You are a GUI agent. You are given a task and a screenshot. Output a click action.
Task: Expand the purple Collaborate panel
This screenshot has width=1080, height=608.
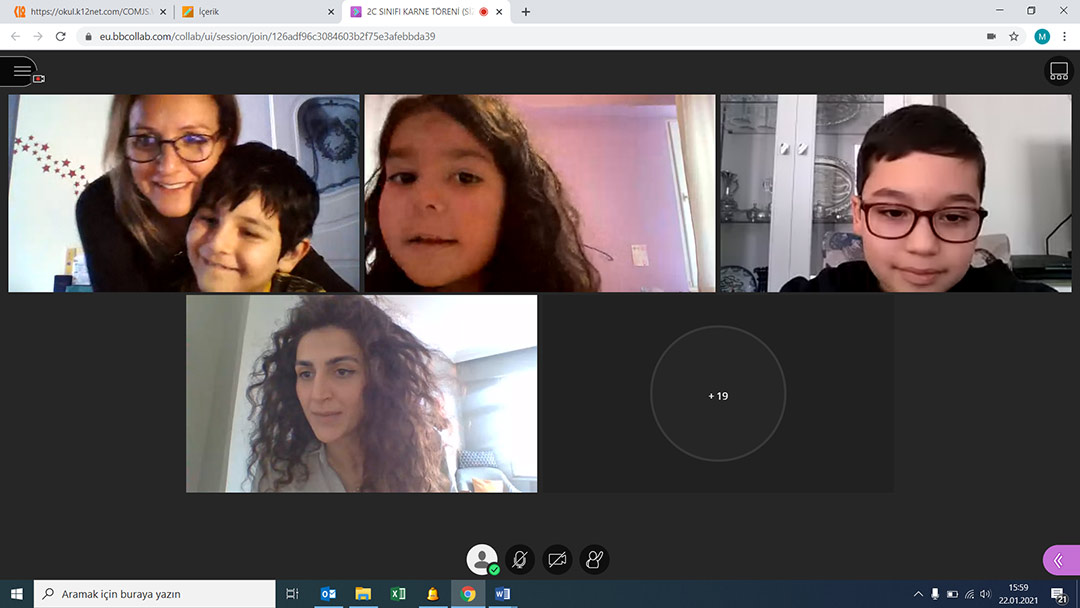pyautogui.click(x=1060, y=560)
